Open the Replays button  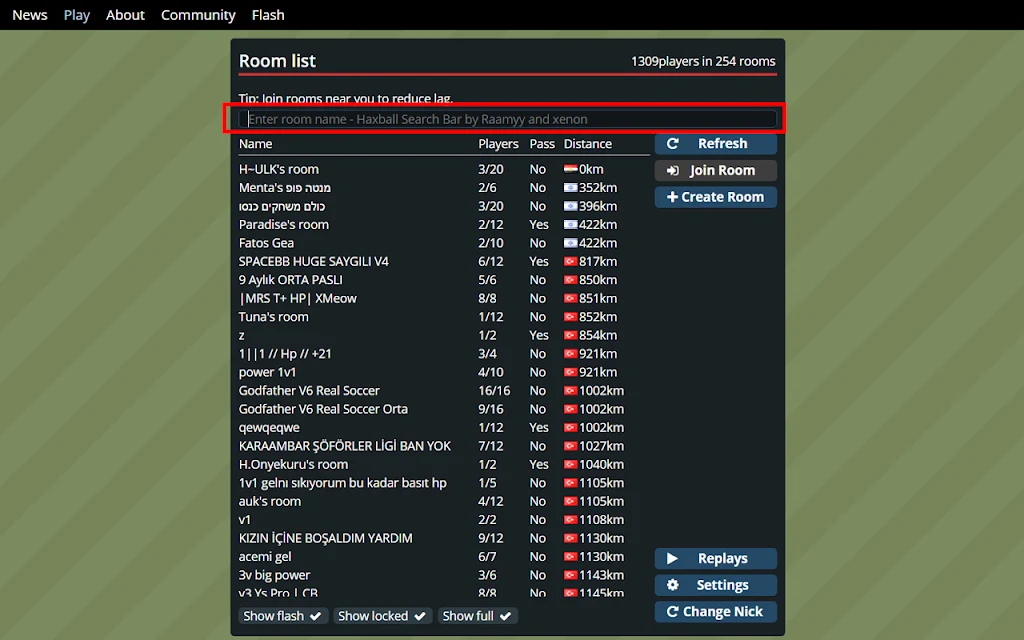[716, 559]
